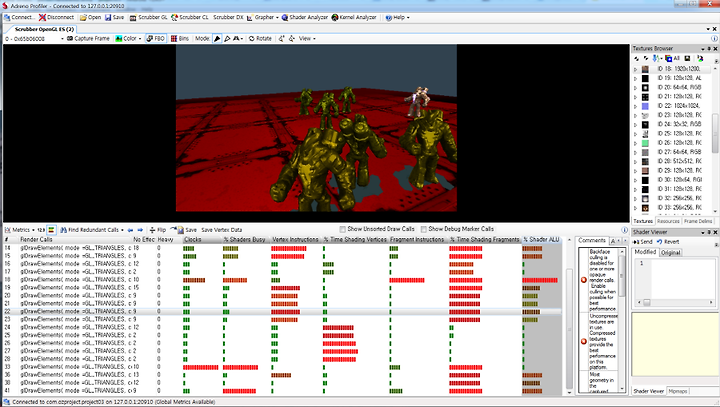Image resolution: width=720 pixels, height=407 pixels.
Task: Open Scrubber DX tool
Action: (x=228, y=17)
